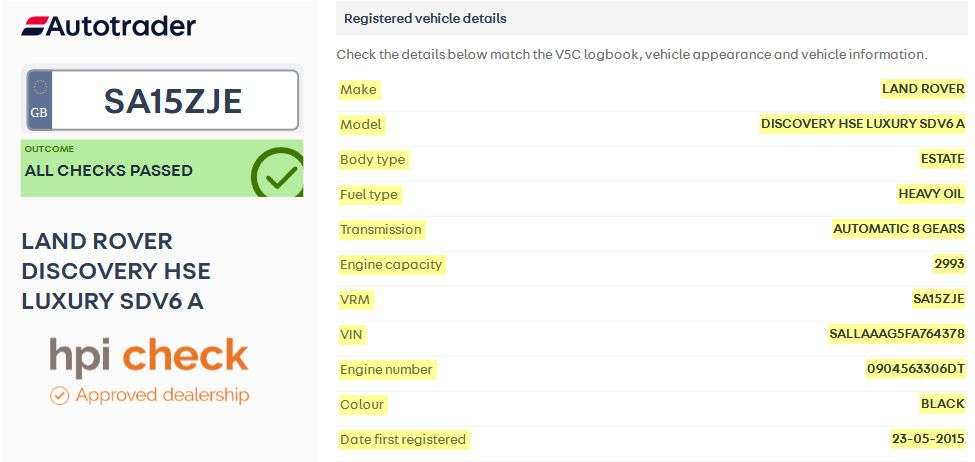This screenshot has width=975, height=462.
Task: Click the ESTATE body type value
Action: [943, 159]
